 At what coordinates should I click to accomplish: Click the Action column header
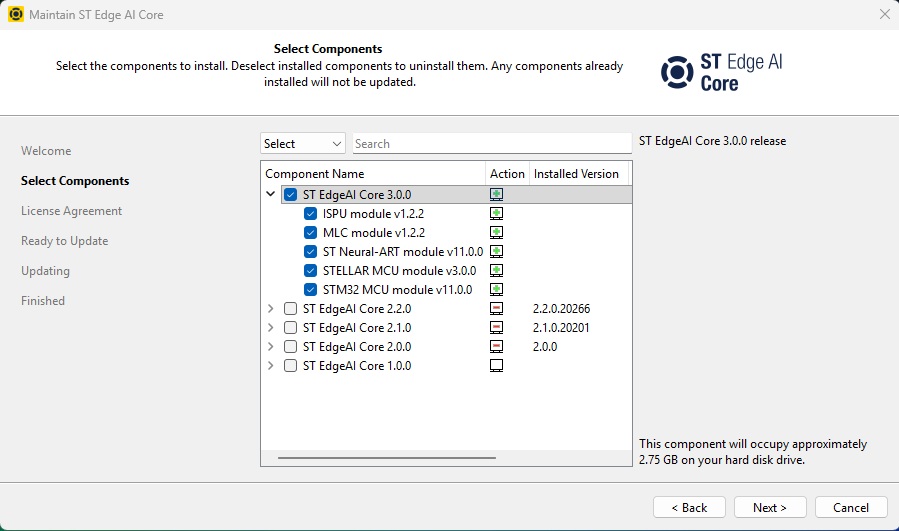pyautogui.click(x=507, y=174)
